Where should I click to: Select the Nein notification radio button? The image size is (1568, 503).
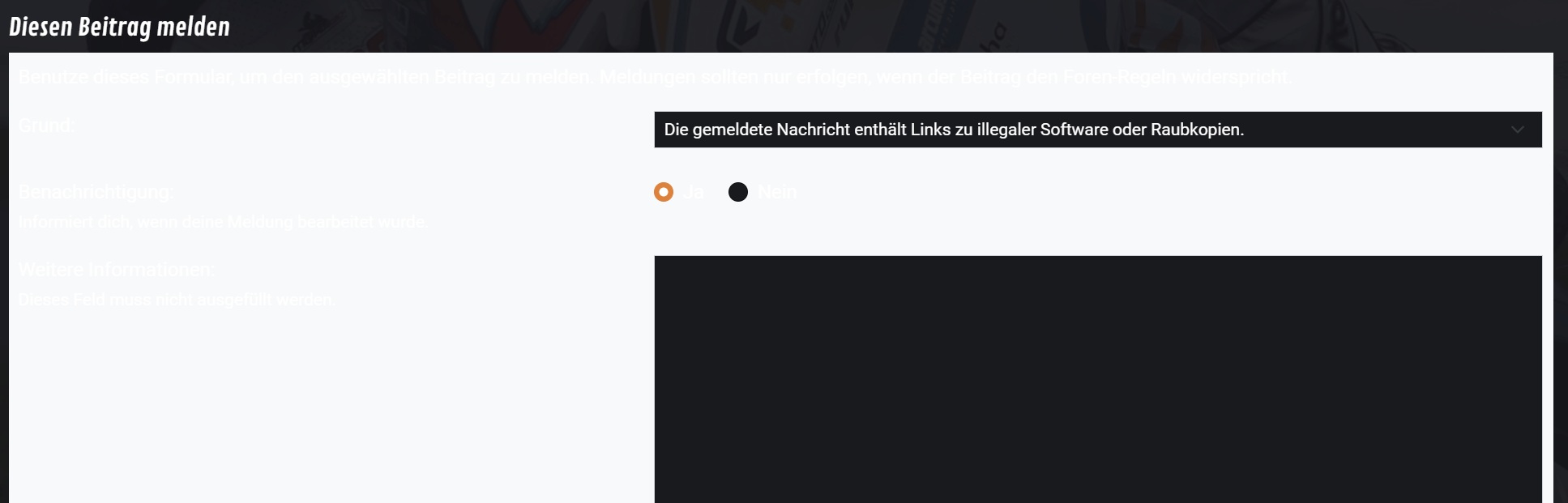(738, 192)
